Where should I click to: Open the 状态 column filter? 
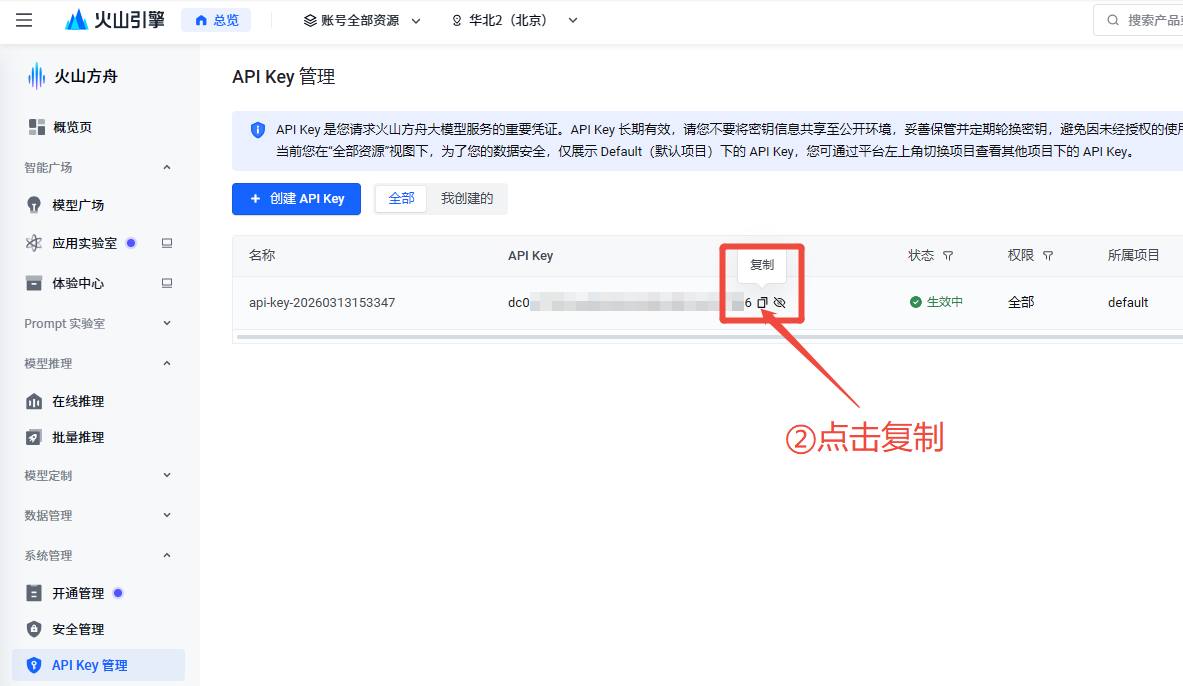[x=949, y=255]
